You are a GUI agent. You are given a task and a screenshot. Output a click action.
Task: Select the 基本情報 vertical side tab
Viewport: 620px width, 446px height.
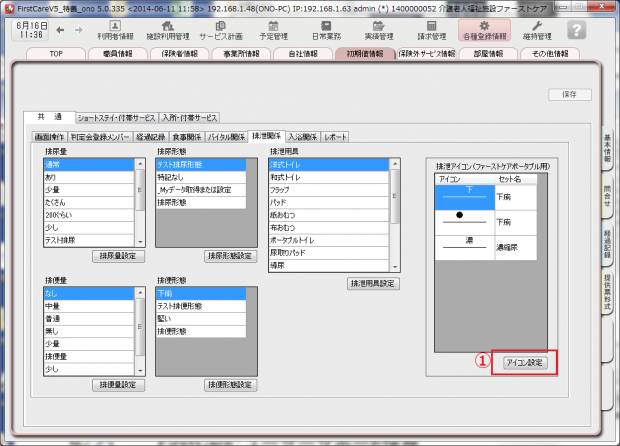[608, 150]
